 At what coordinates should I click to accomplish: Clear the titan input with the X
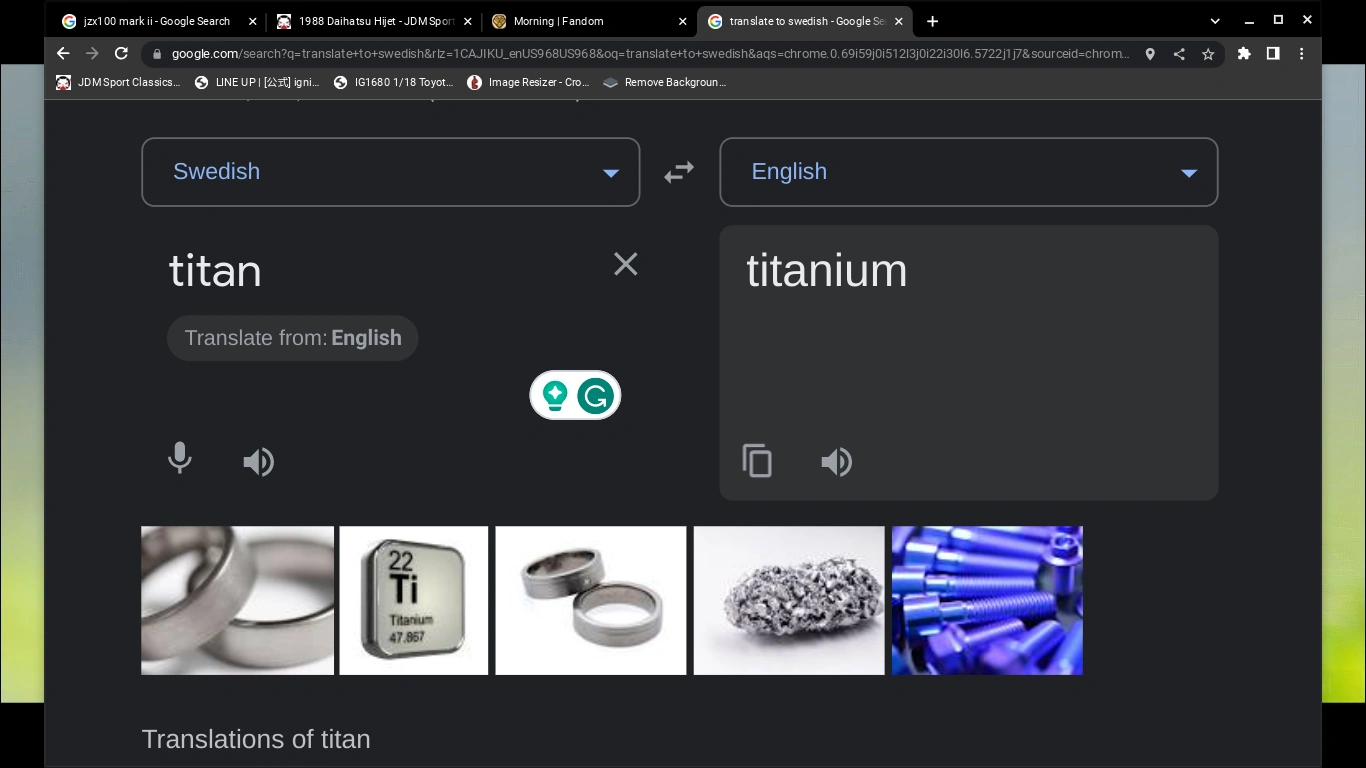[x=625, y=264]
